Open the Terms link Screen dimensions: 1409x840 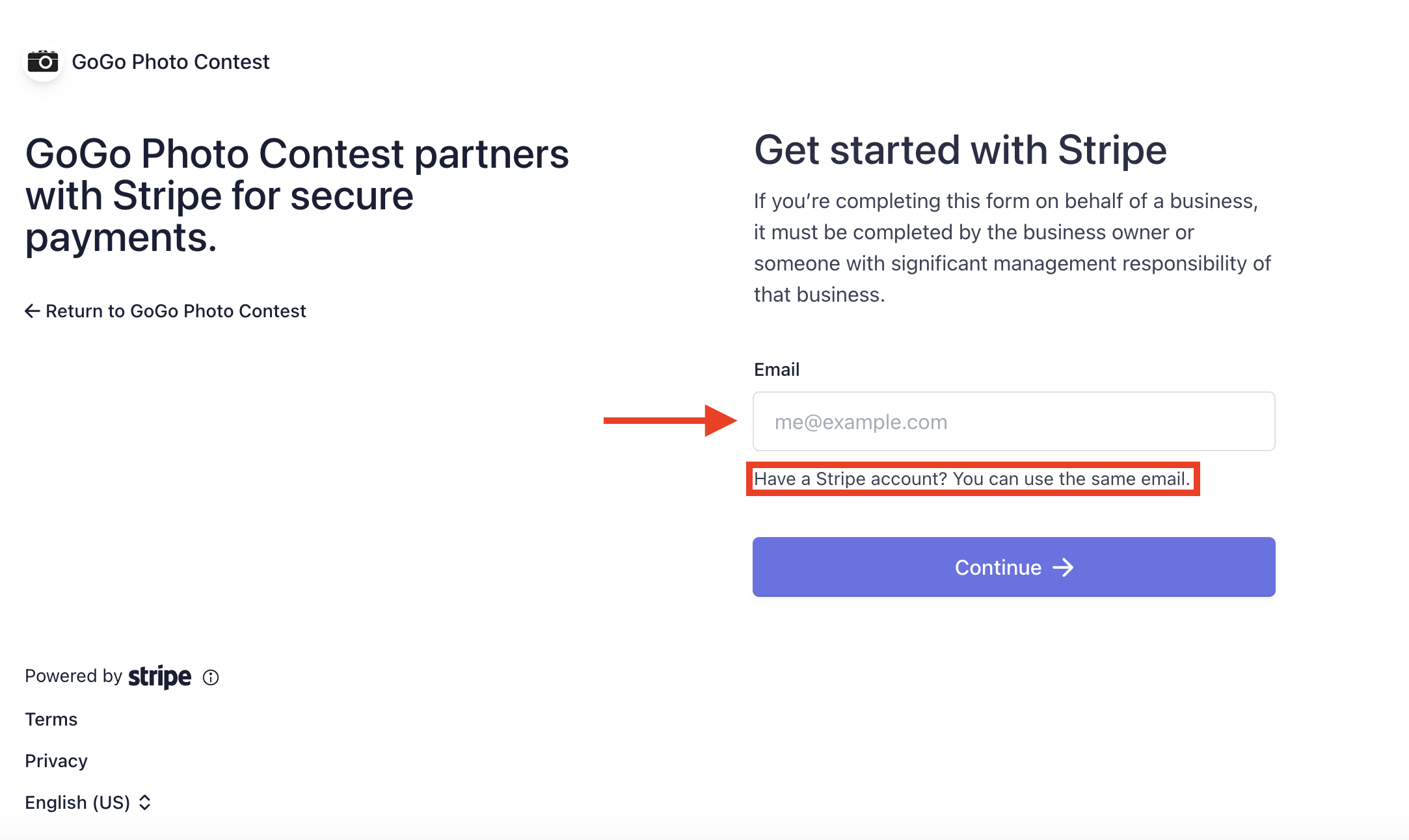tap(51, 720)
